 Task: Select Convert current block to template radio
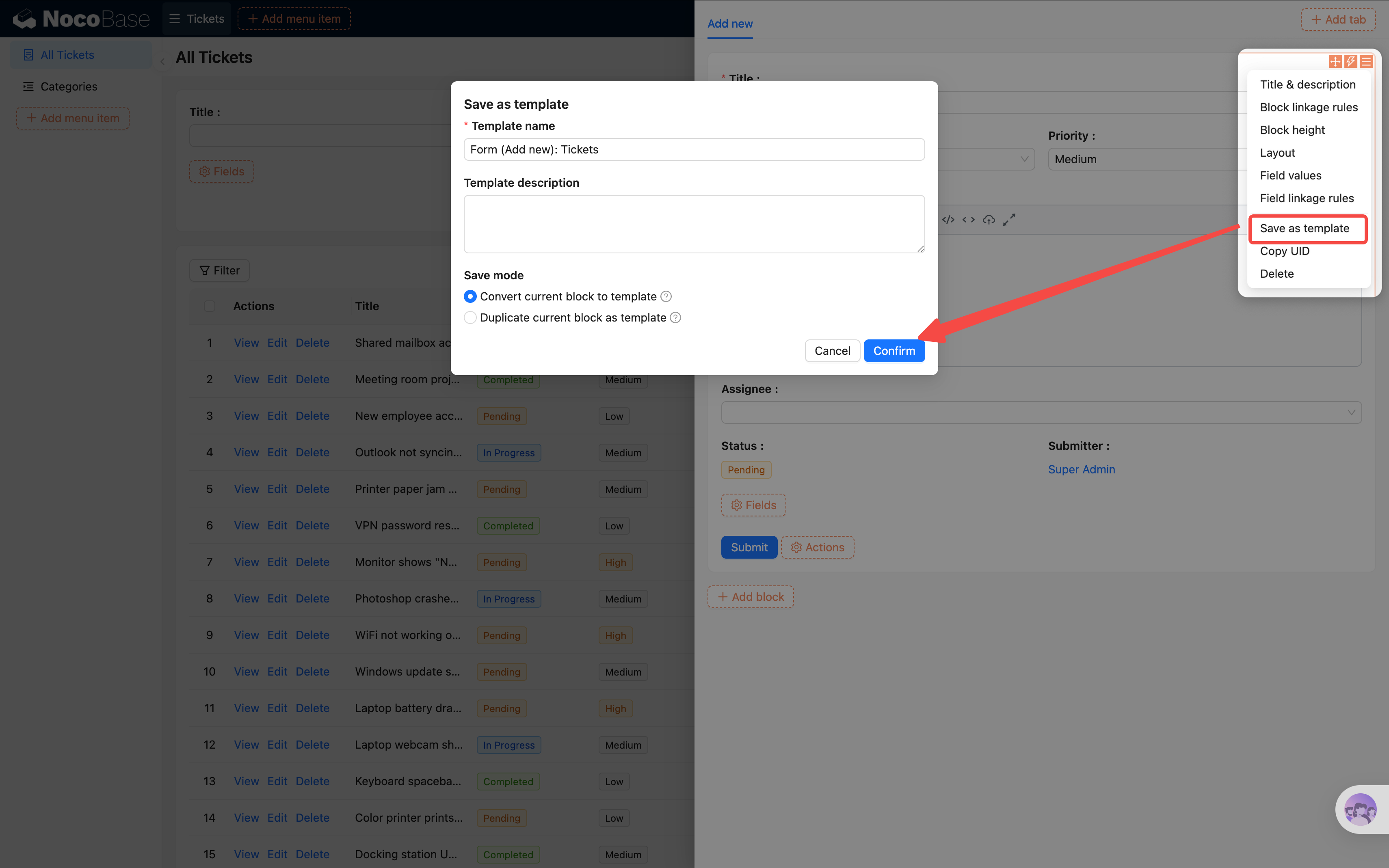tap(470, 297)
